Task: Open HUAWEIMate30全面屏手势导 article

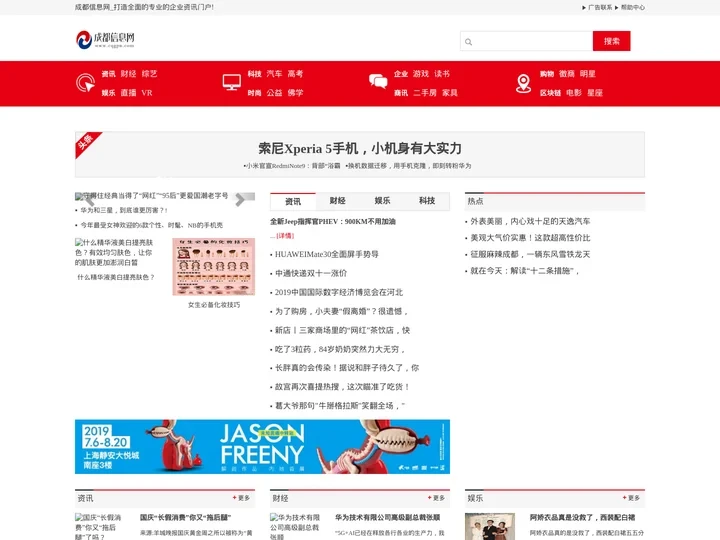Action: point(326,254)
